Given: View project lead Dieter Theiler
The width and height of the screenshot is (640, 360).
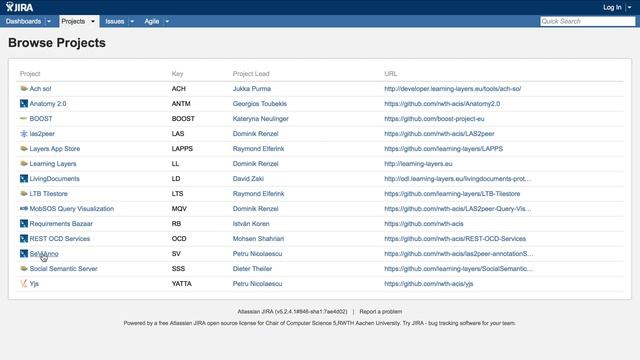Looking at the screenshot, I should point(252,269).
